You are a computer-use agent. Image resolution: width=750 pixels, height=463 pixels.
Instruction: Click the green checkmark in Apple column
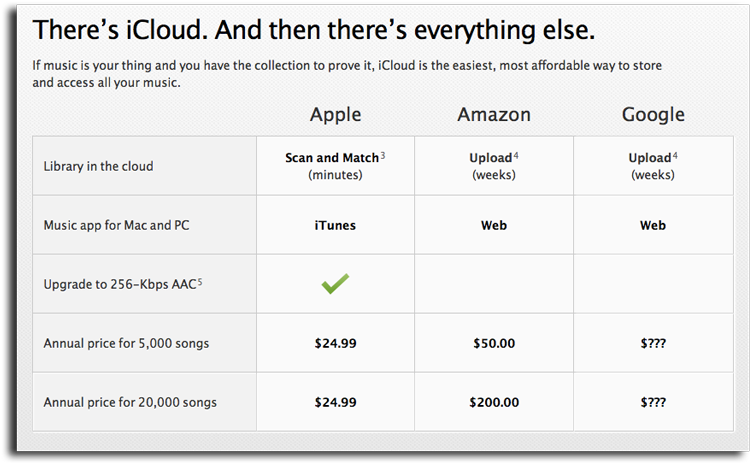[x=335, y=284]
